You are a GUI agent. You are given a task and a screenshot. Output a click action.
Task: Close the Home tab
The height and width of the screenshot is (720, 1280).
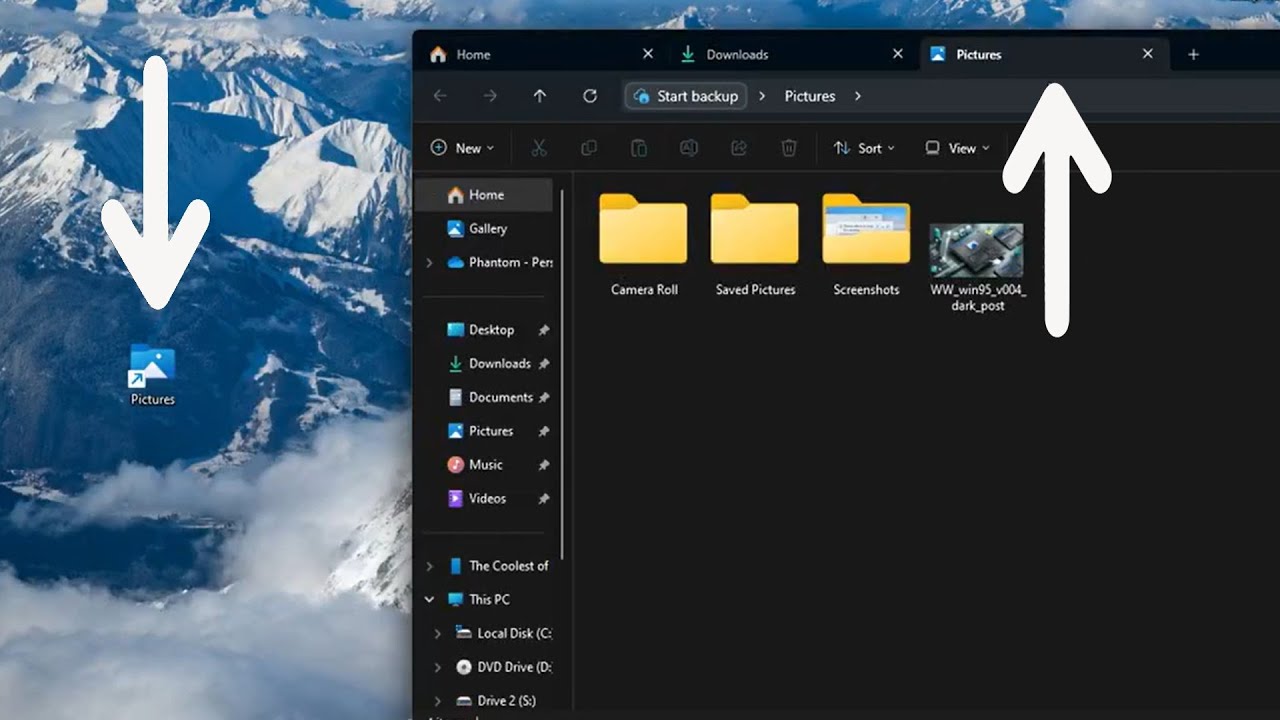pyautogui.click(x=648, y=54)
